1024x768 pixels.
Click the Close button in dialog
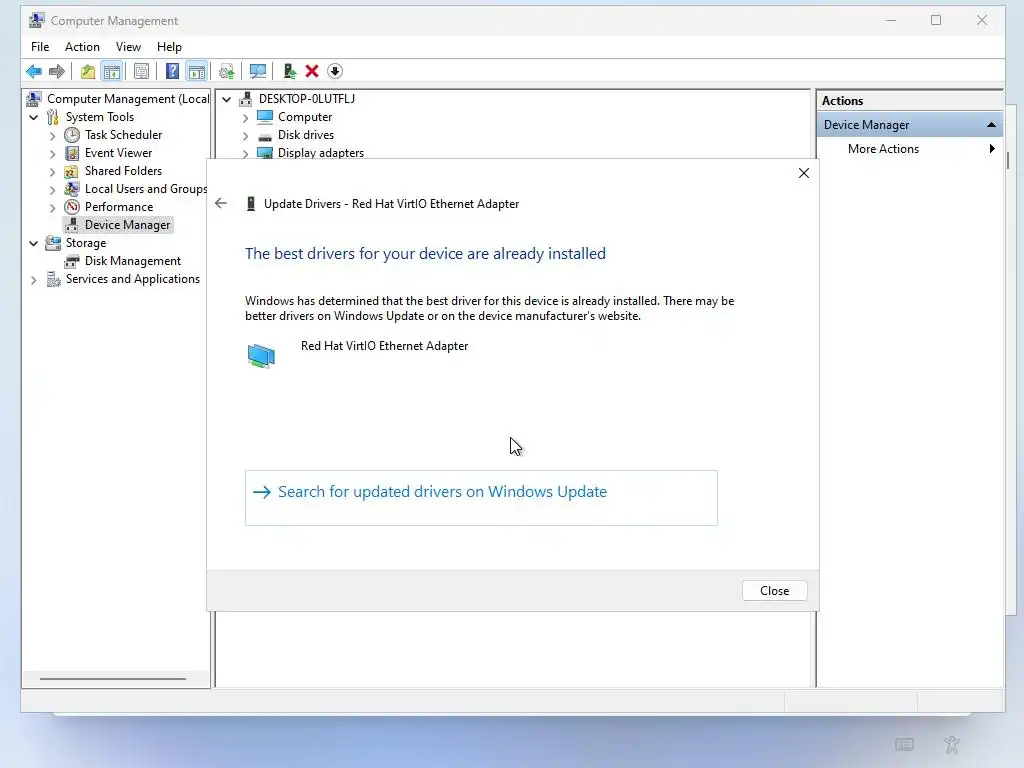click(x=775, y=590)
